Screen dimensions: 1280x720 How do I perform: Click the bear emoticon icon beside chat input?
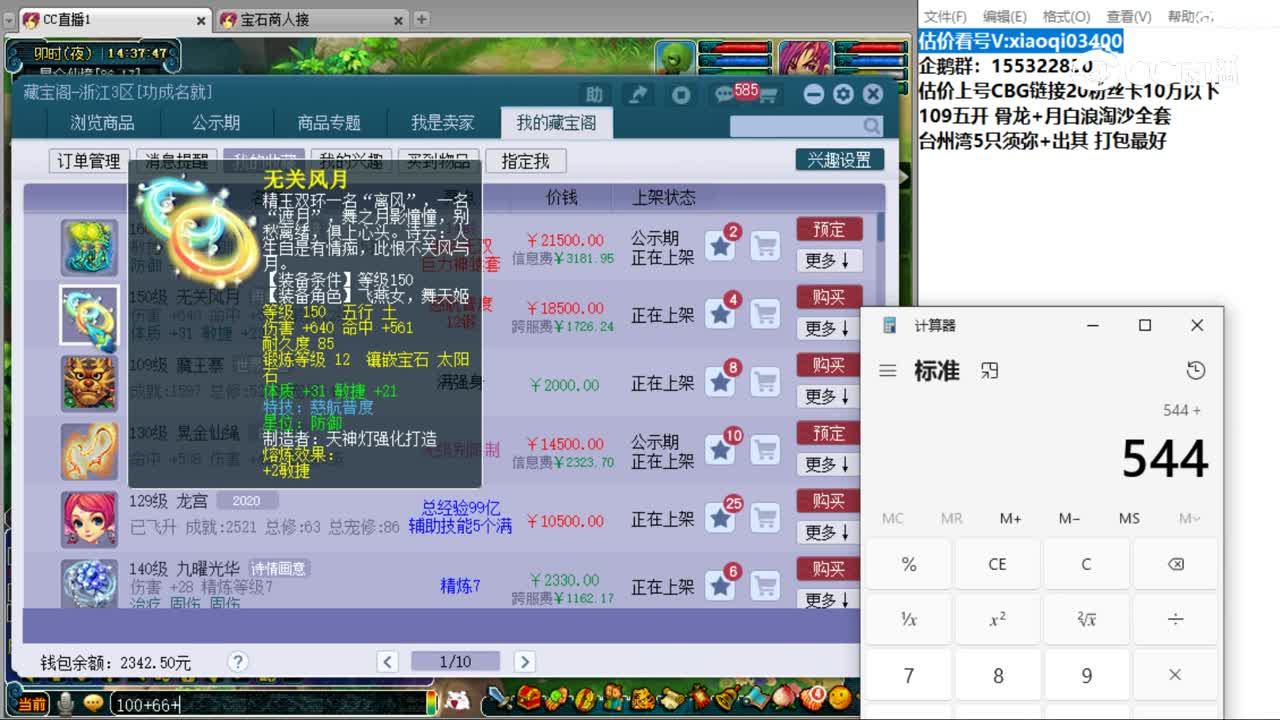458,700
